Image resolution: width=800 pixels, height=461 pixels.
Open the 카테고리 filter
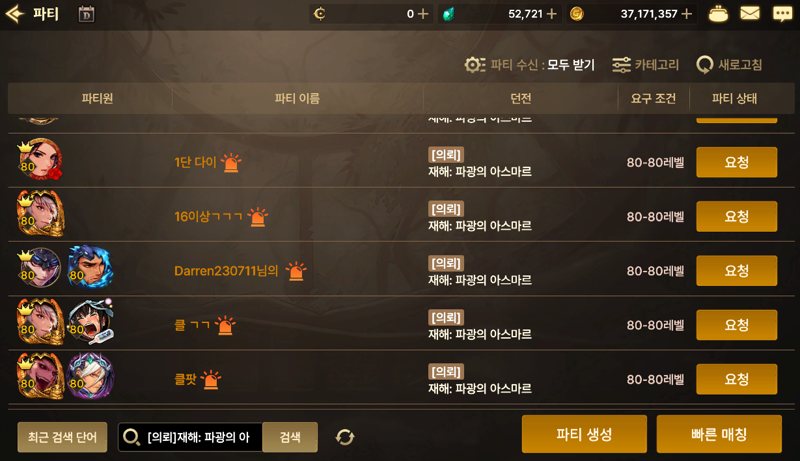click(645, 65)
